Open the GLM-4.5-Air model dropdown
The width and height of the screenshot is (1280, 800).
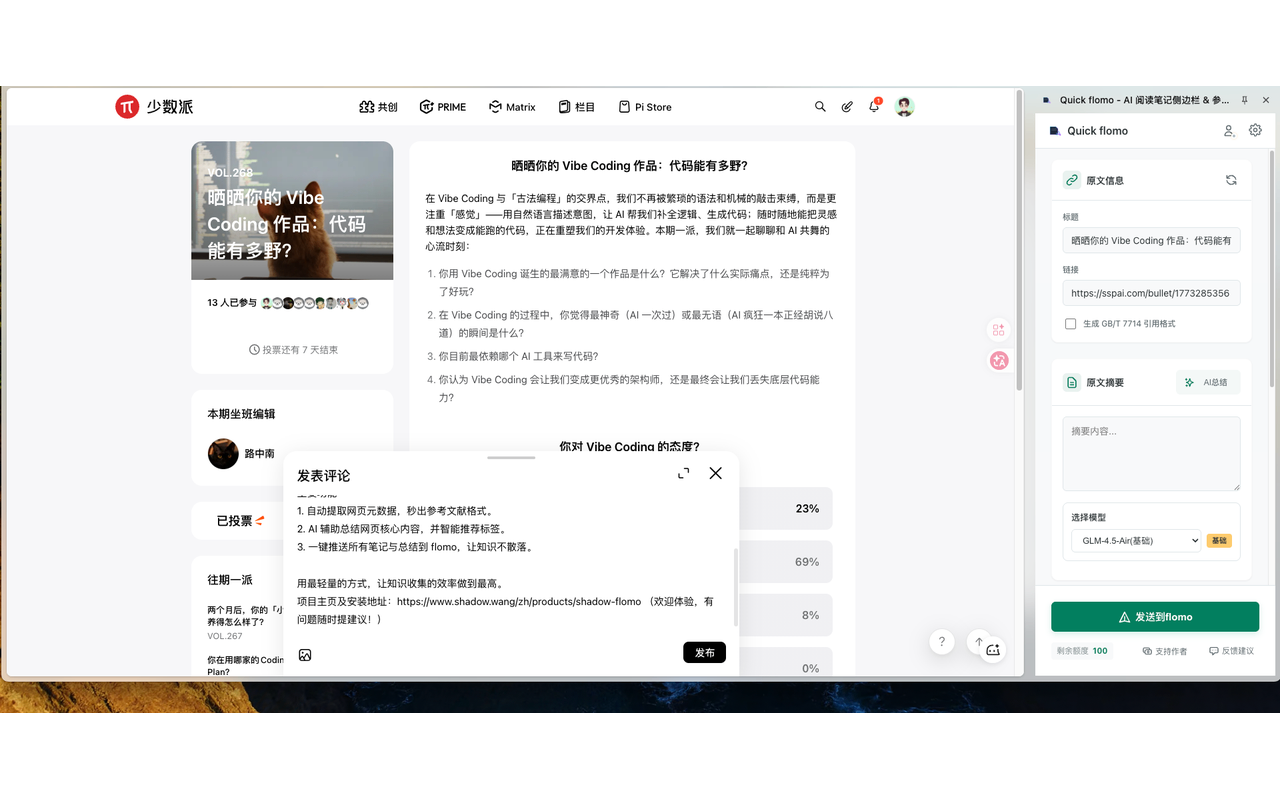[1136, 540]
